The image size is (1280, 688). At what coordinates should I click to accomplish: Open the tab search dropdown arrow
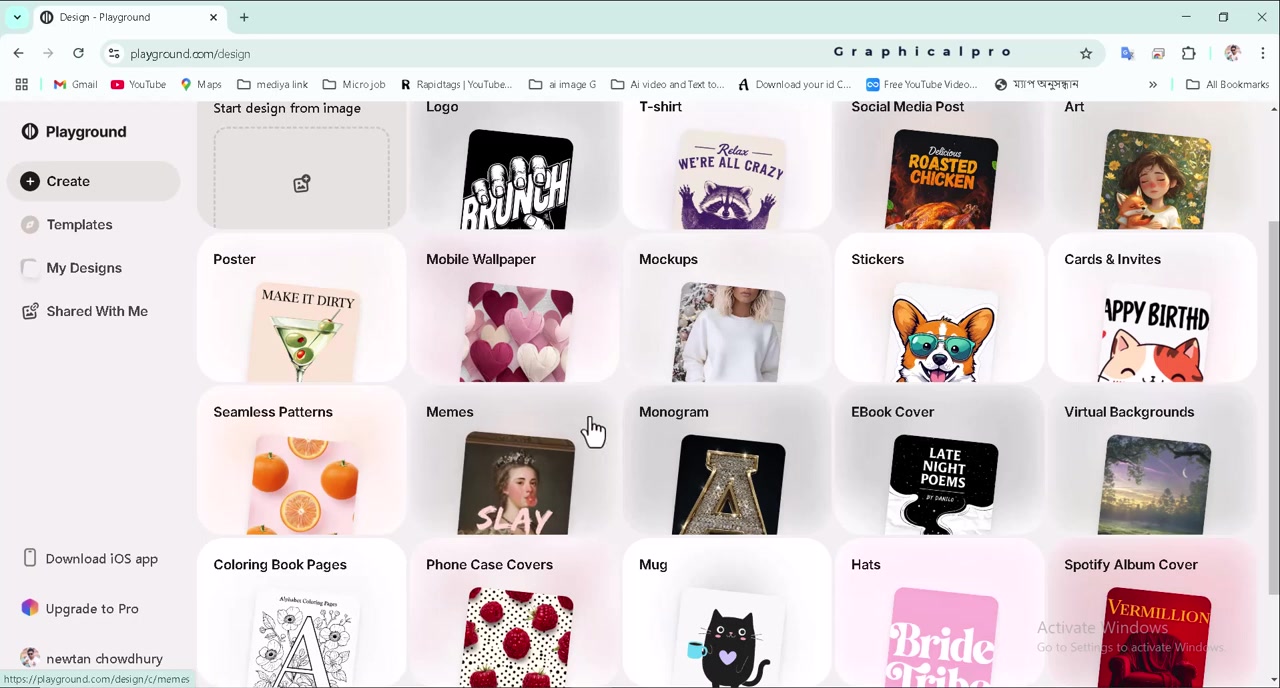(x=17, y=17)
